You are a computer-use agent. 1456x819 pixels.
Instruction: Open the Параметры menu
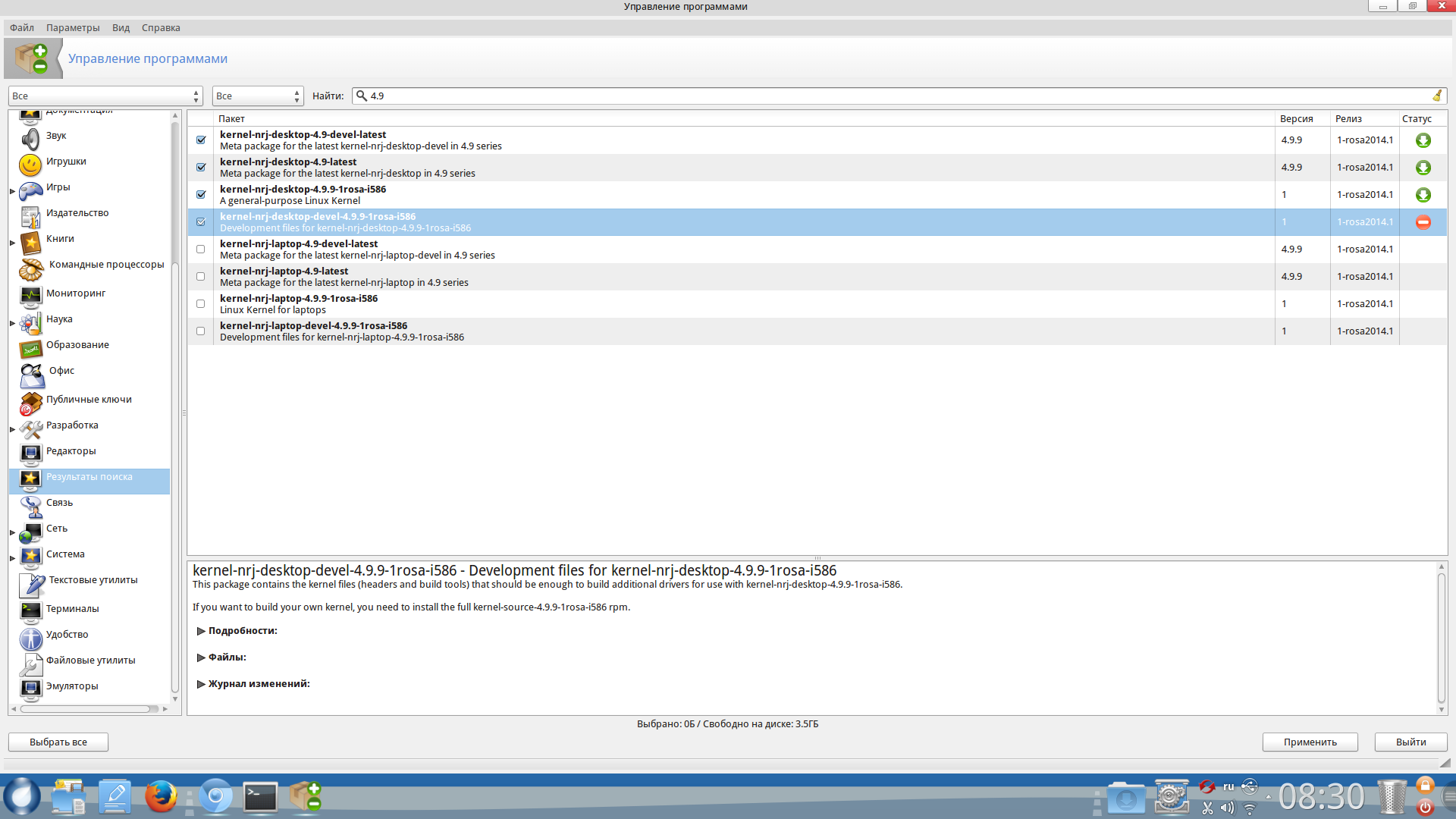pos(73,28)
